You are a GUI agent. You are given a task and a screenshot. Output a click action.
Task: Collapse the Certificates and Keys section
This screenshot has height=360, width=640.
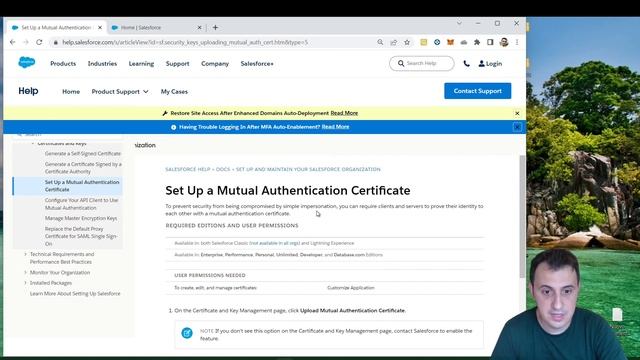[33, 144]
